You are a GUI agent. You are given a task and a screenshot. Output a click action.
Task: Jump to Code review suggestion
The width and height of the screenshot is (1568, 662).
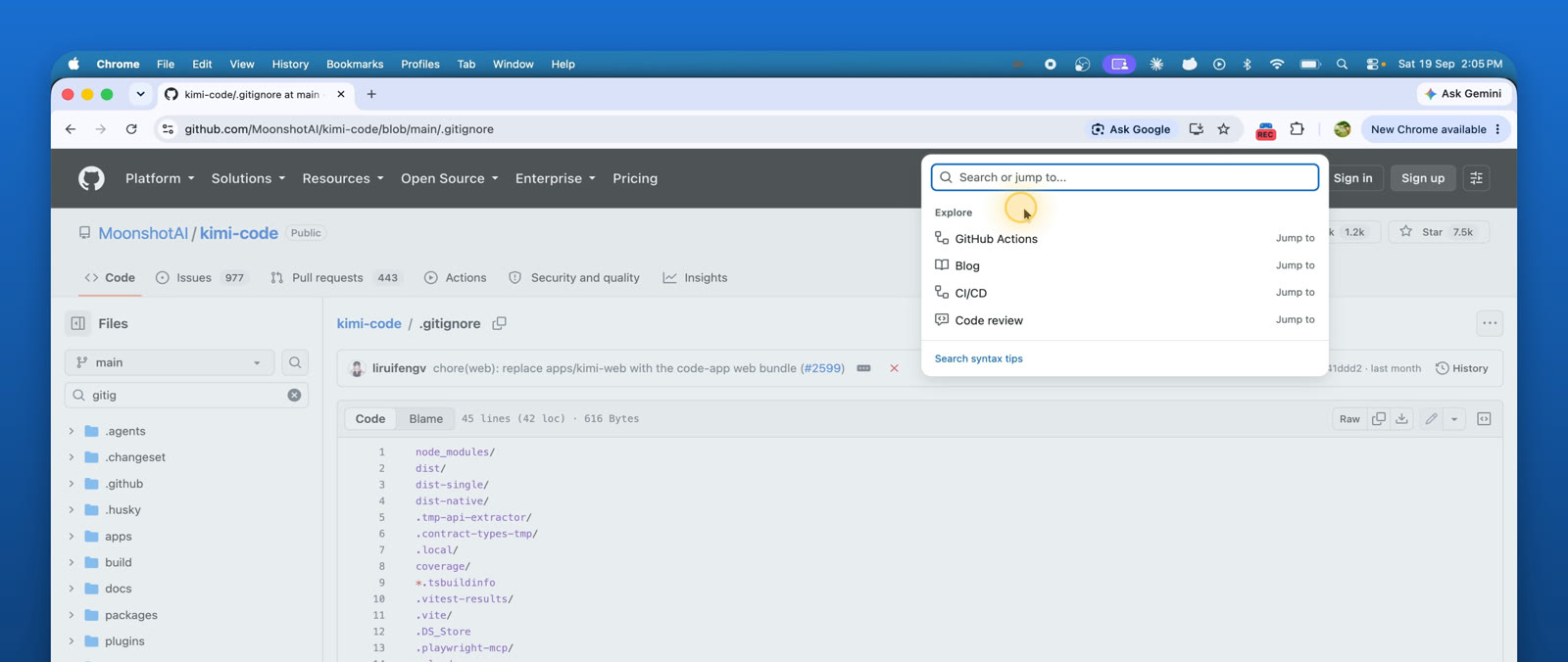[x=1125, y=320]
